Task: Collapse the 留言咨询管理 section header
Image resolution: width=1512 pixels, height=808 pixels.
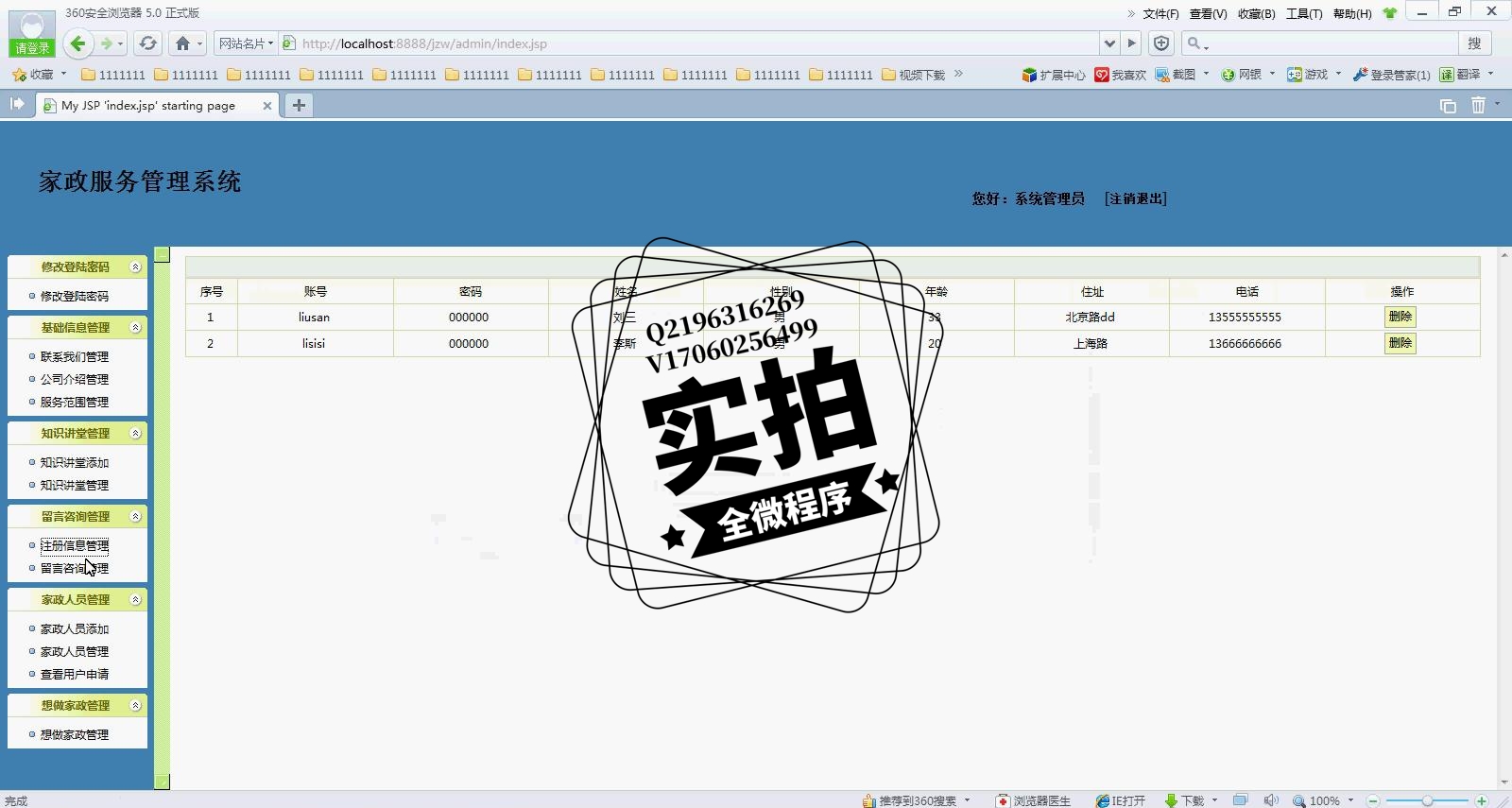Action: pyautogui.click(x=135, y=517)
